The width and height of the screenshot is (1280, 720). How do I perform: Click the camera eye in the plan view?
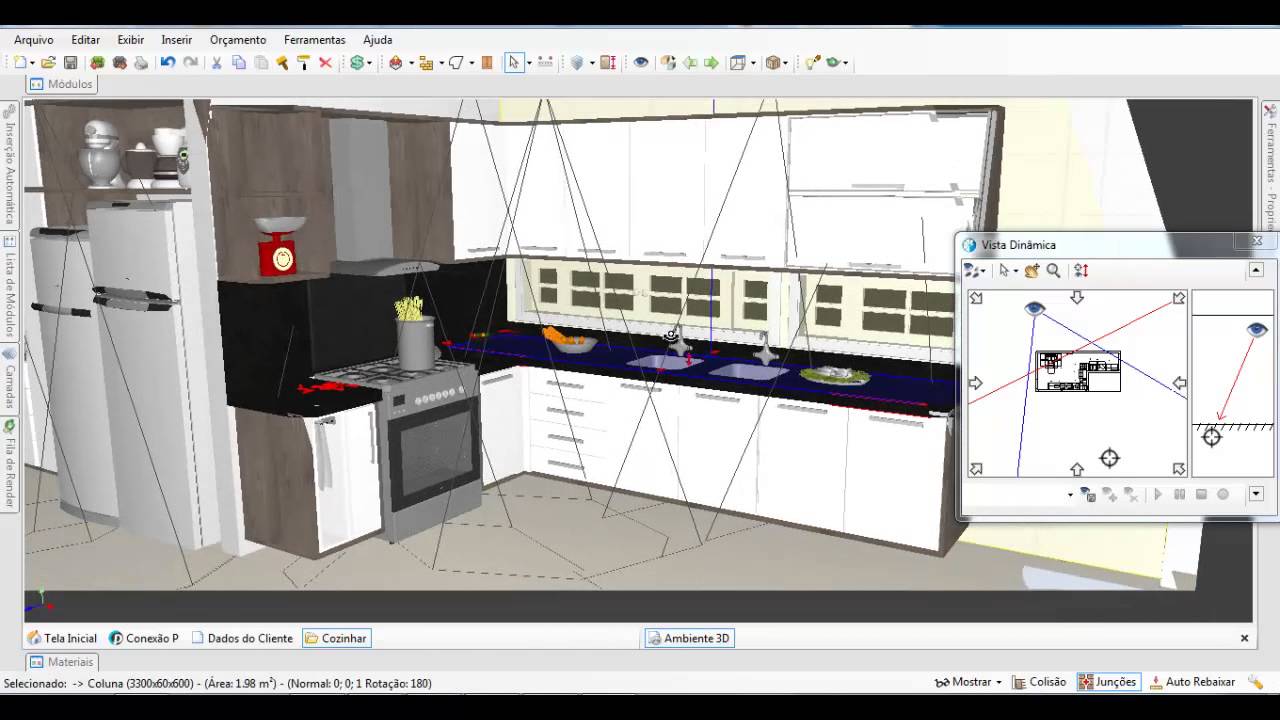click(x=1035, y=309)
